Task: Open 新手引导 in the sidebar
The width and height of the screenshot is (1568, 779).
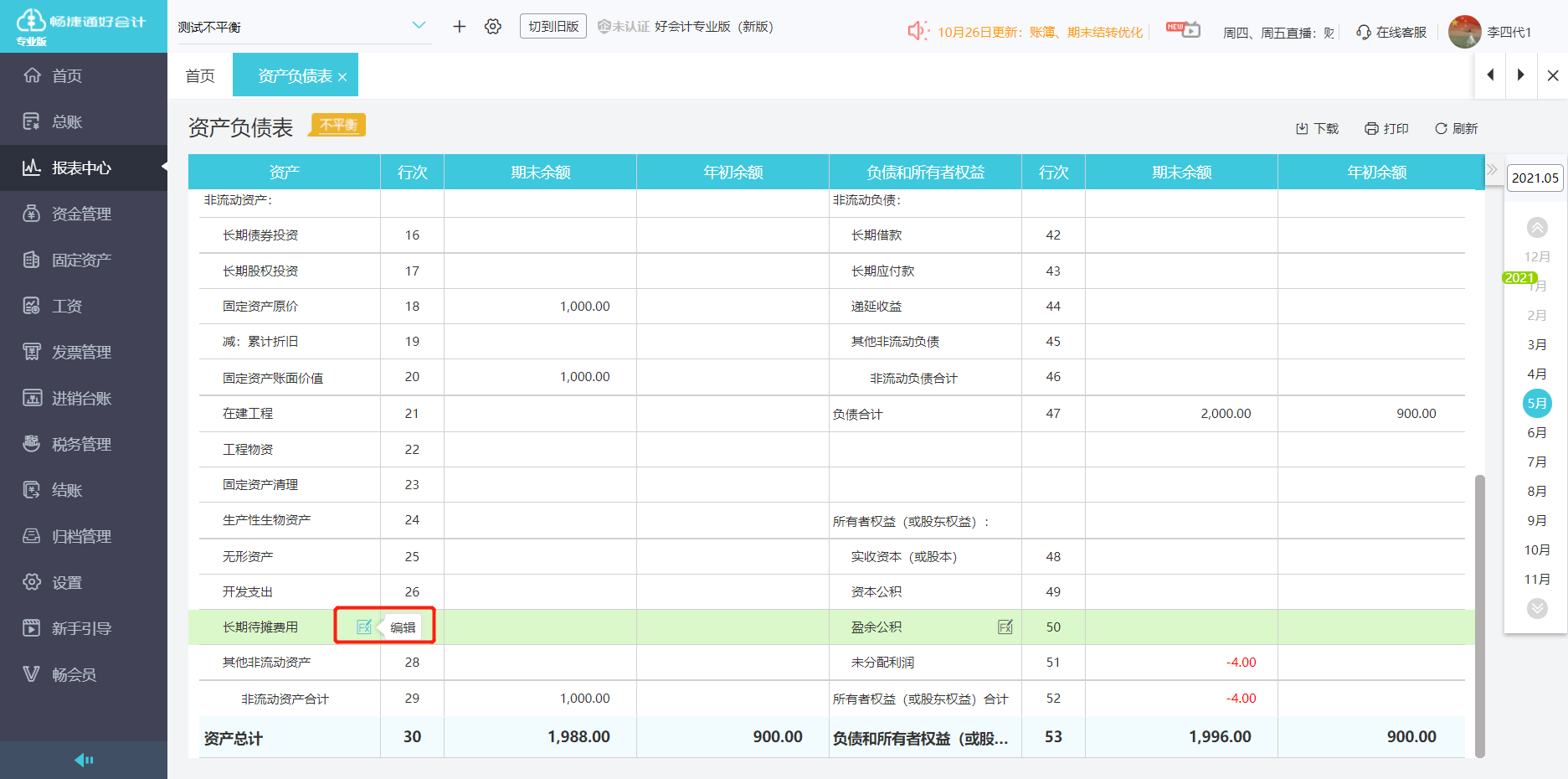Action: 84,628
